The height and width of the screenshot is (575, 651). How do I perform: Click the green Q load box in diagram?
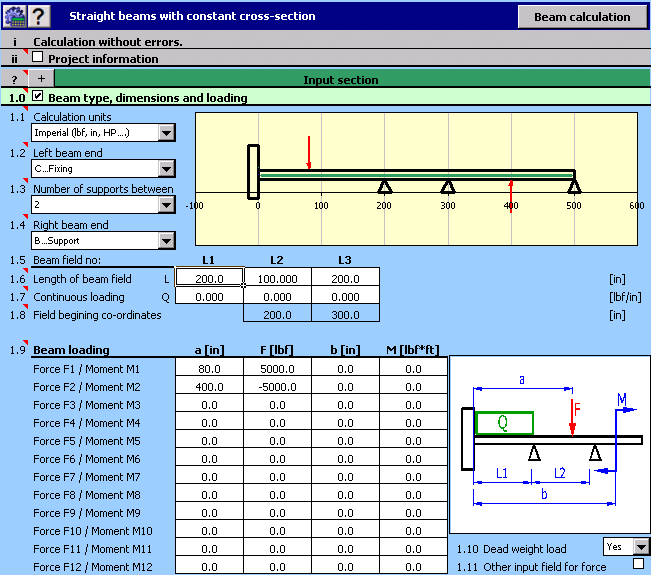point(504,423)
